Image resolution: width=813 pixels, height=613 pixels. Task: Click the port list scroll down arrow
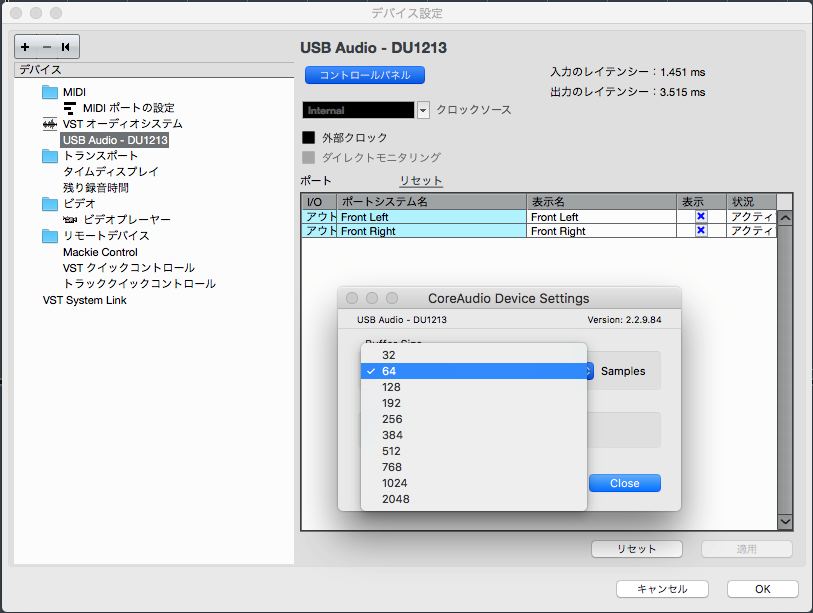pos(785,522)
